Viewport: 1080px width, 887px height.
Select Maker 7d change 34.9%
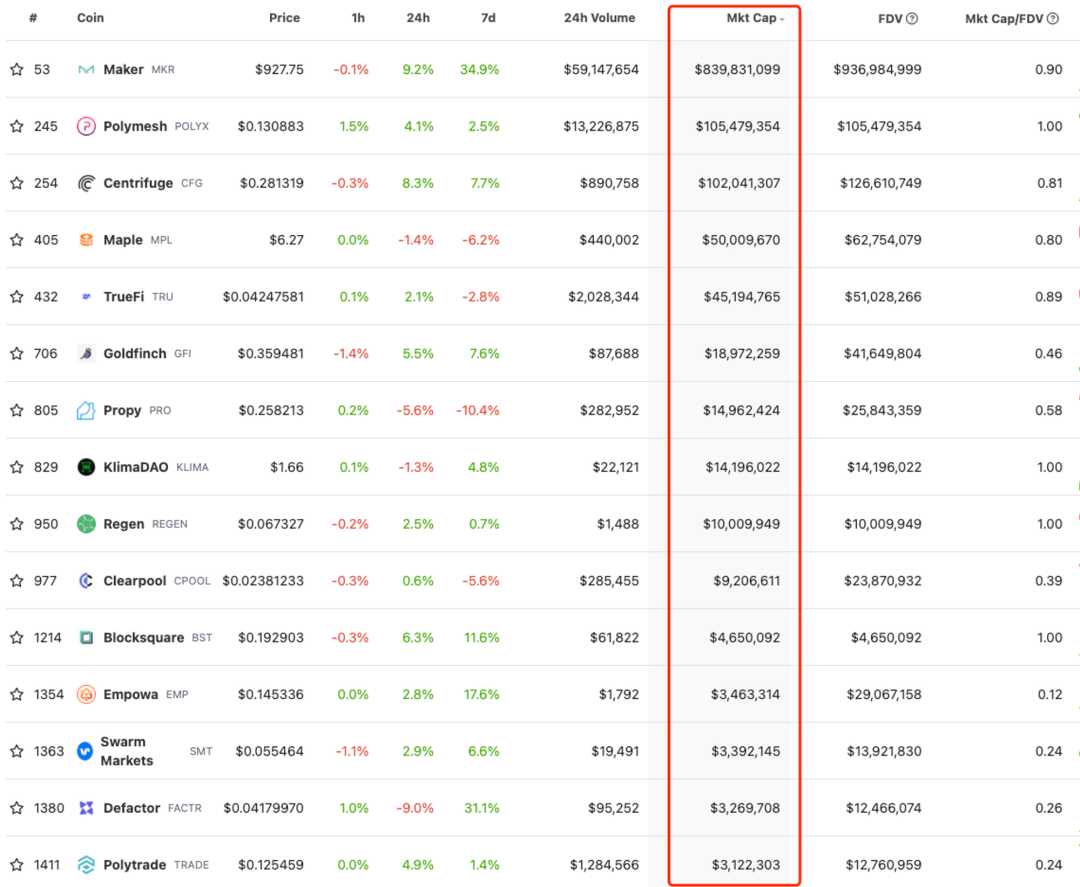pyautogui.click(x=479, y=70)
